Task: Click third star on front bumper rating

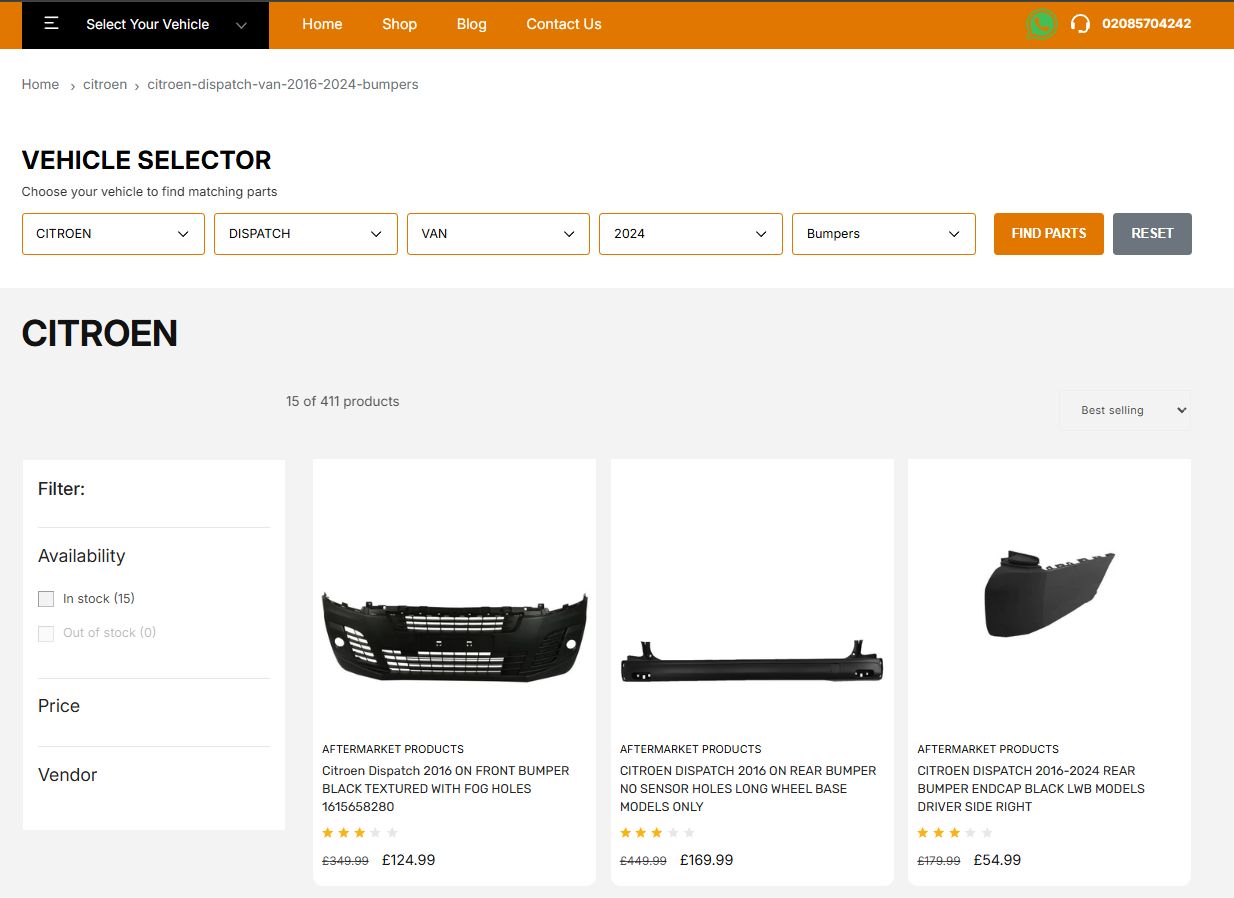Action: coord(360,833)
